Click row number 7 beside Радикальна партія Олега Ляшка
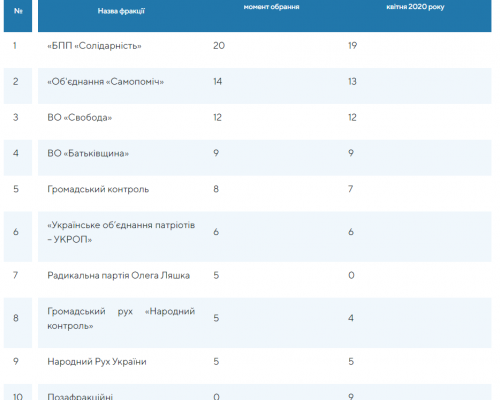Viewport: 500px width, 400px height. pyautogui.click(x=15, y=276)
